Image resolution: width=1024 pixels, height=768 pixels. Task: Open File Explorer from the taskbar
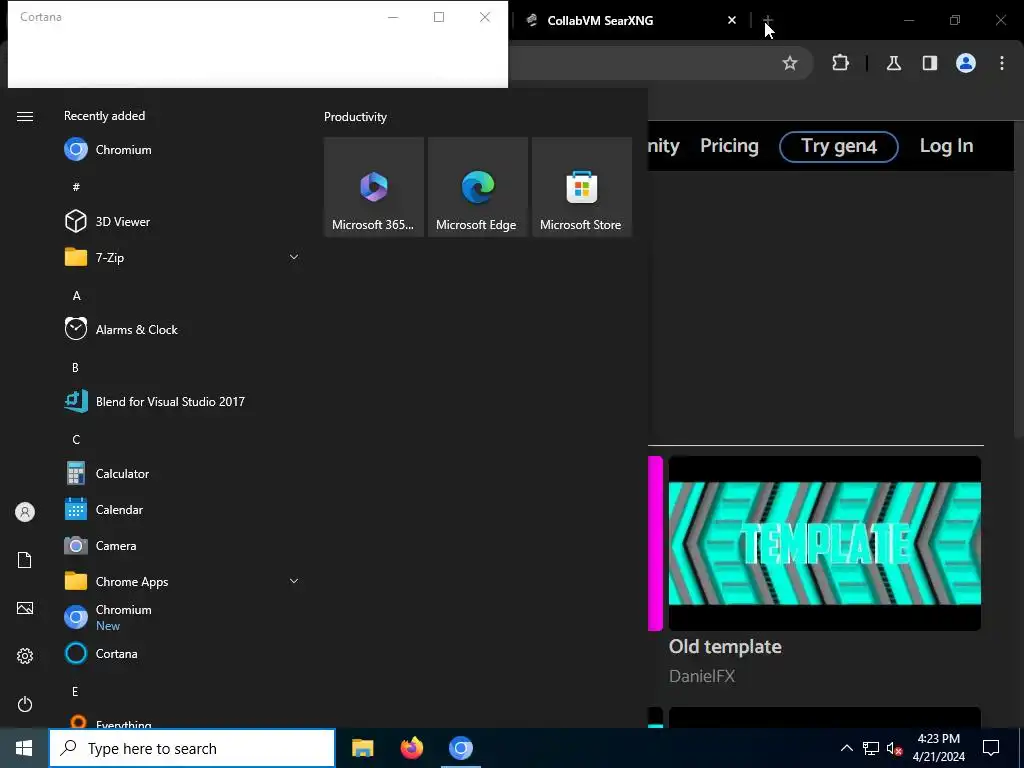(x=362, y=748)
